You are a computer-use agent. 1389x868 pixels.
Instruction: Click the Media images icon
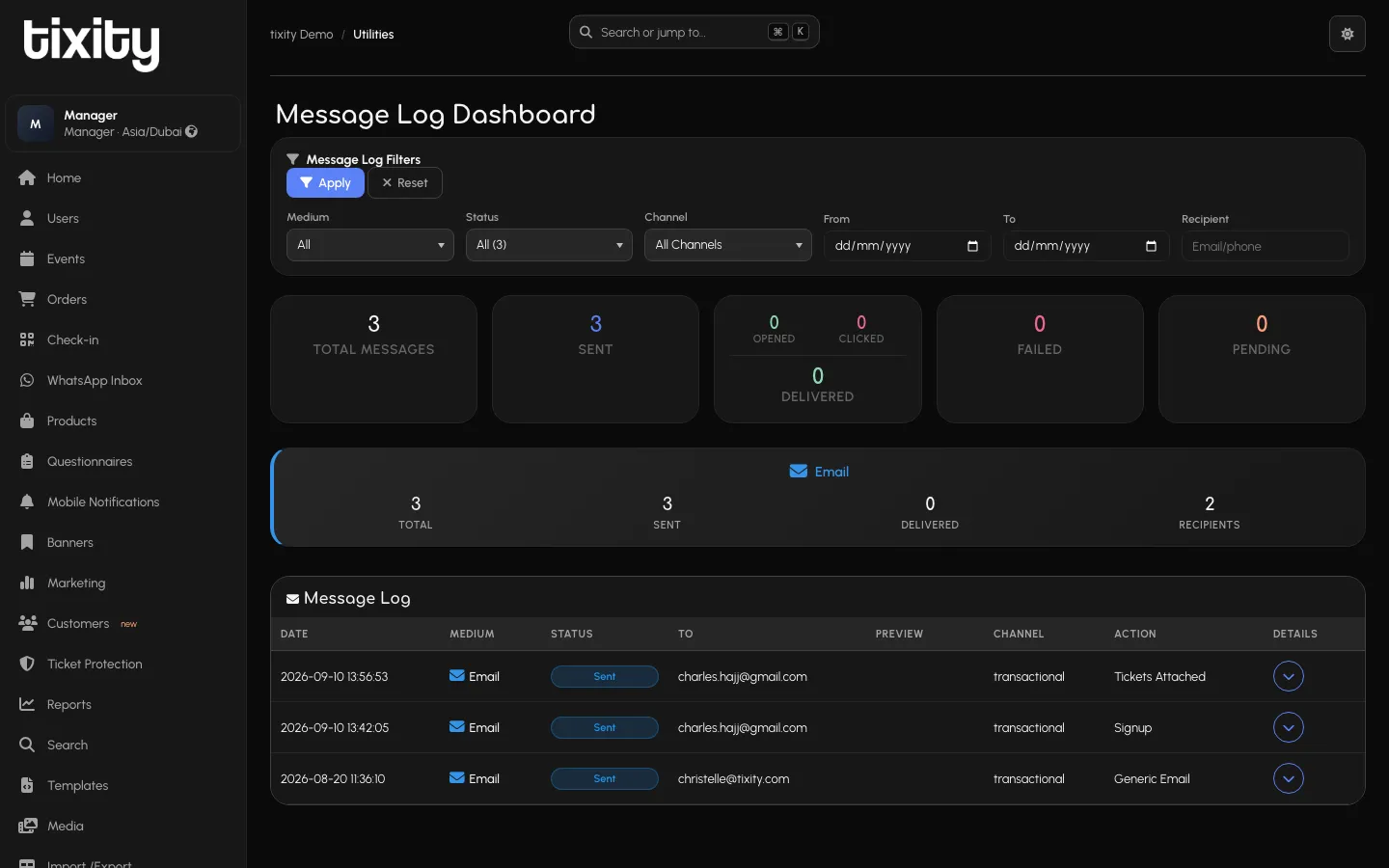[28, 826]
